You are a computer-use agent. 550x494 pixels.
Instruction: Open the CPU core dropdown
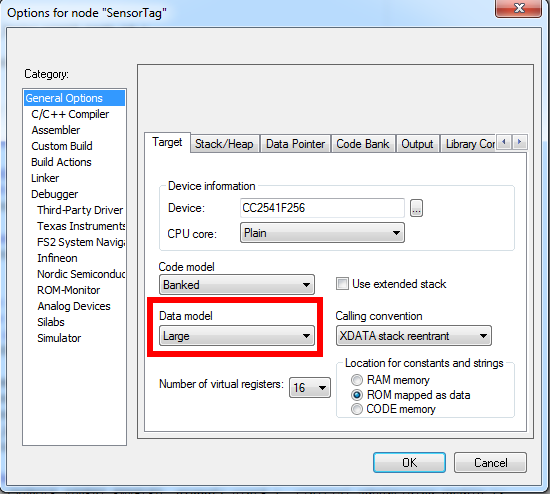click(x=322, y=233)
